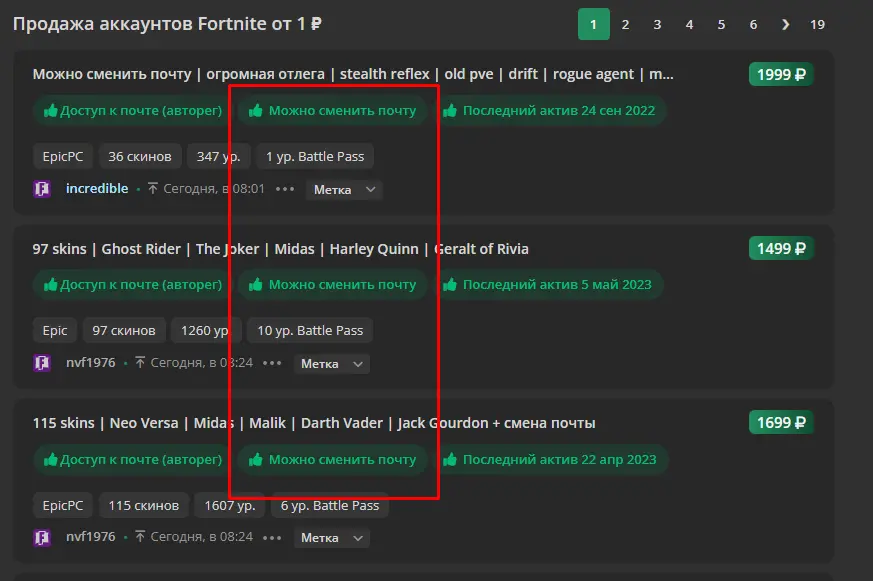Go to page 6
Screen dimensions: 873x581
[753, 24]
